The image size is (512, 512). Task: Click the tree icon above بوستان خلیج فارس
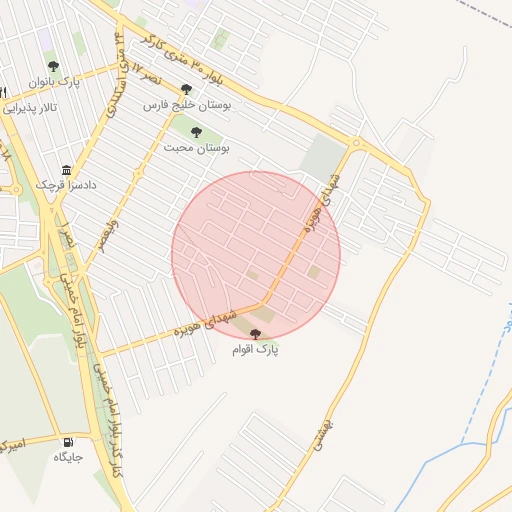coord(186,89)
